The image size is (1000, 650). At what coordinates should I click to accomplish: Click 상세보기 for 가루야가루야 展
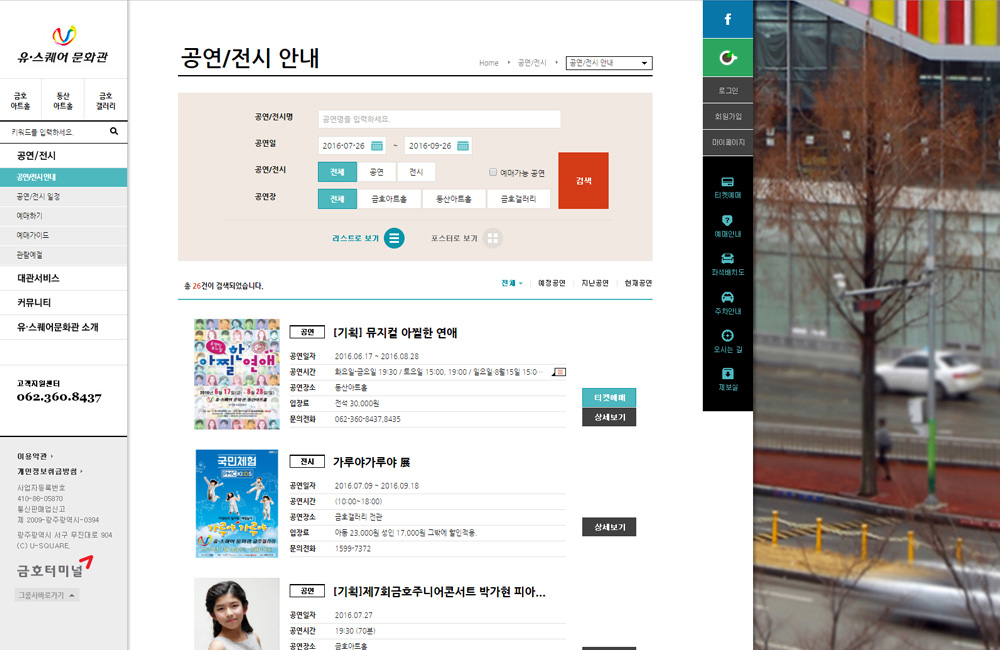[609, 528]
